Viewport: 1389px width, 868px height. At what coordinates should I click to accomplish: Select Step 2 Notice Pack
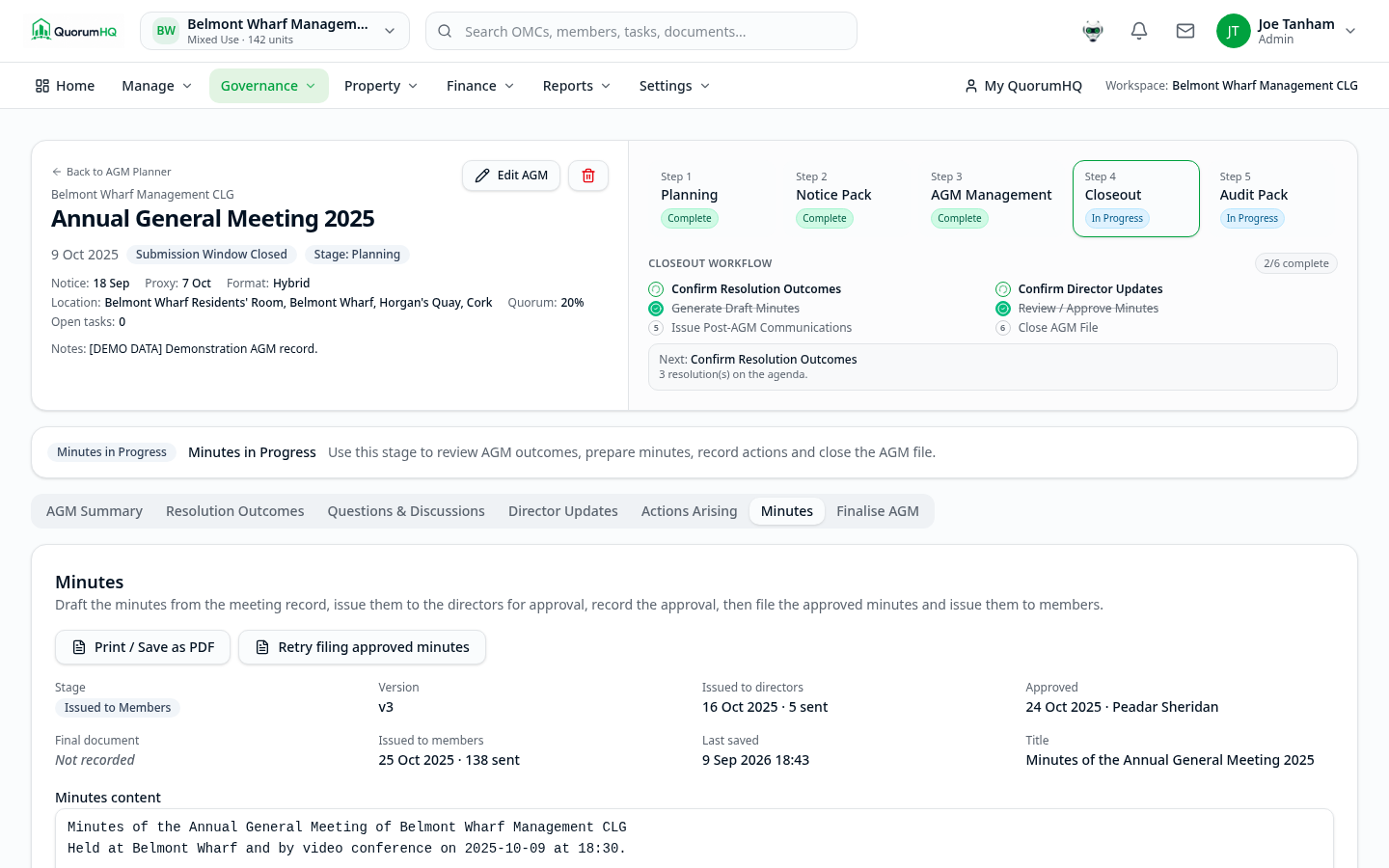point(846,199)
